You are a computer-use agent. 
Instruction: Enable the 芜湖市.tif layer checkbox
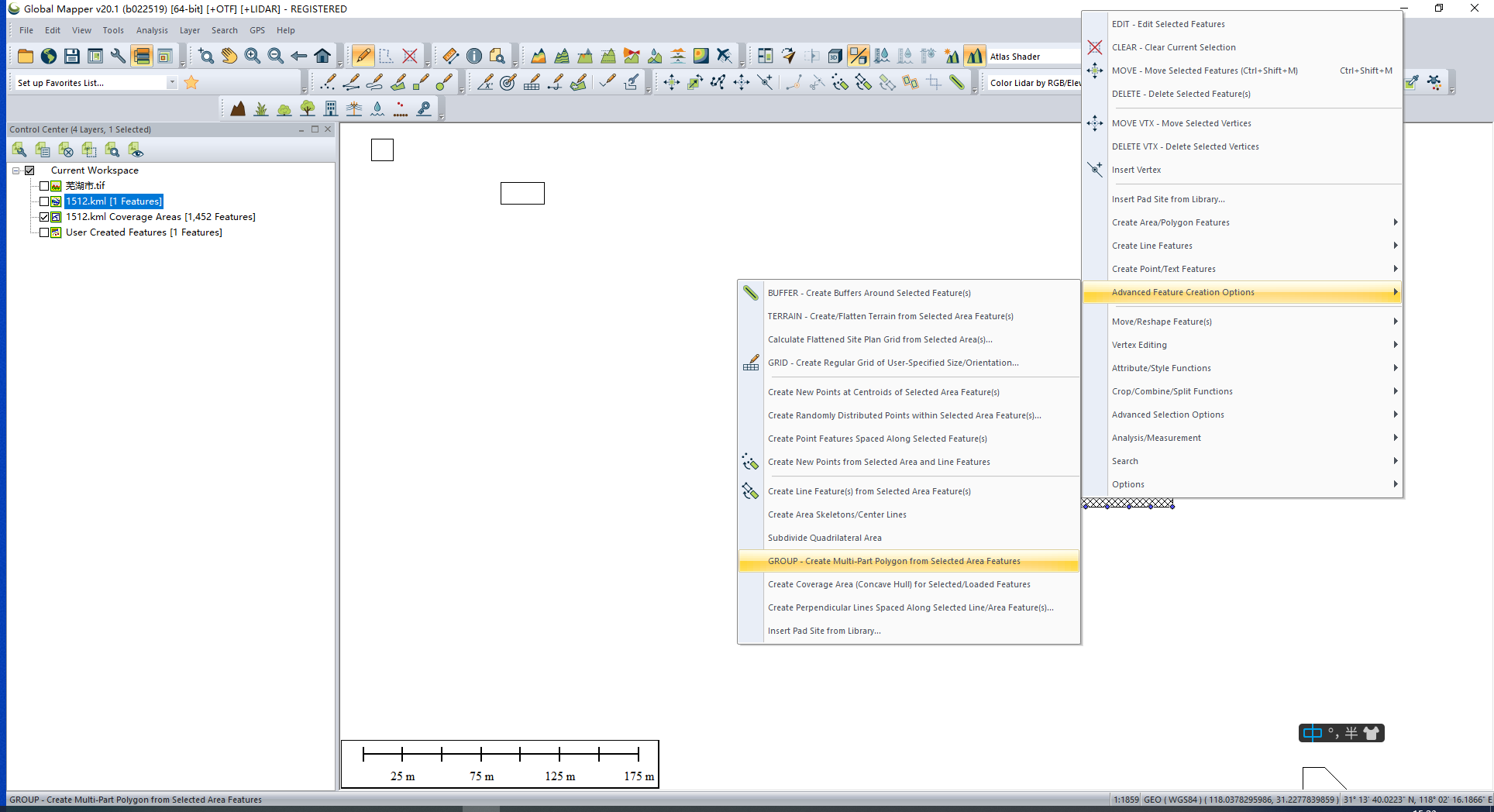44,186
